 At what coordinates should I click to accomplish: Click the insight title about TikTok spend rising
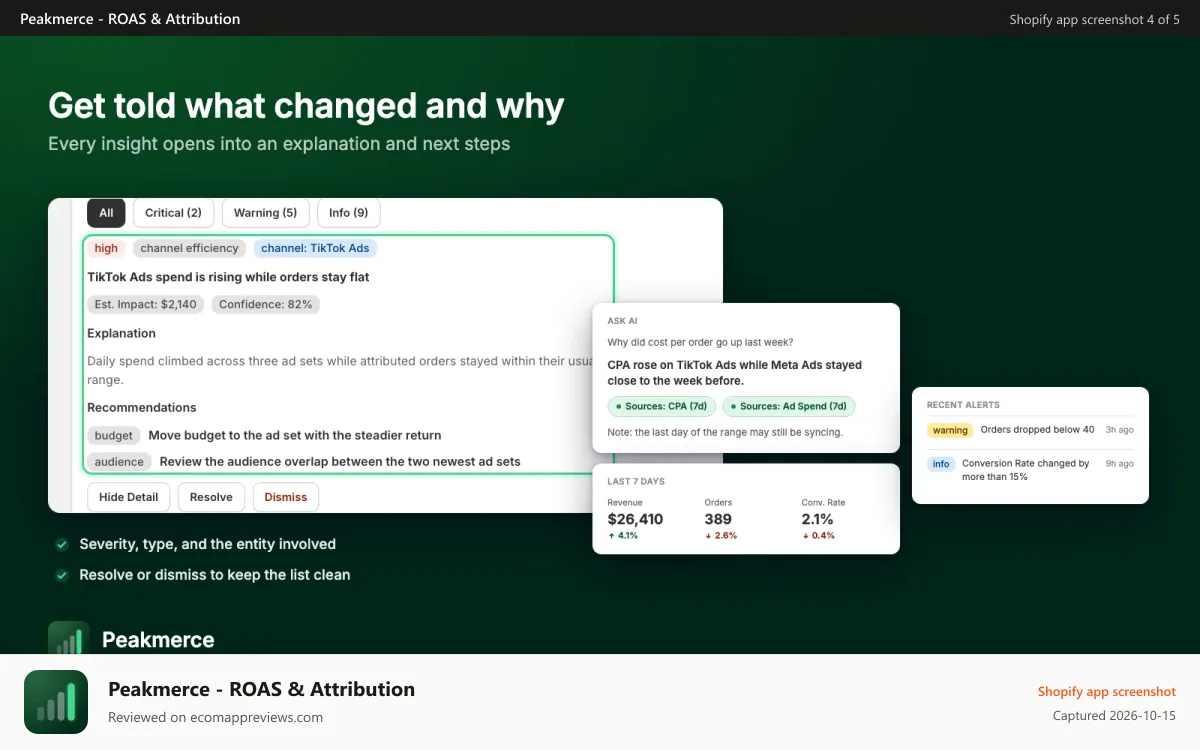pyautogui.click(x=228, y=277)
